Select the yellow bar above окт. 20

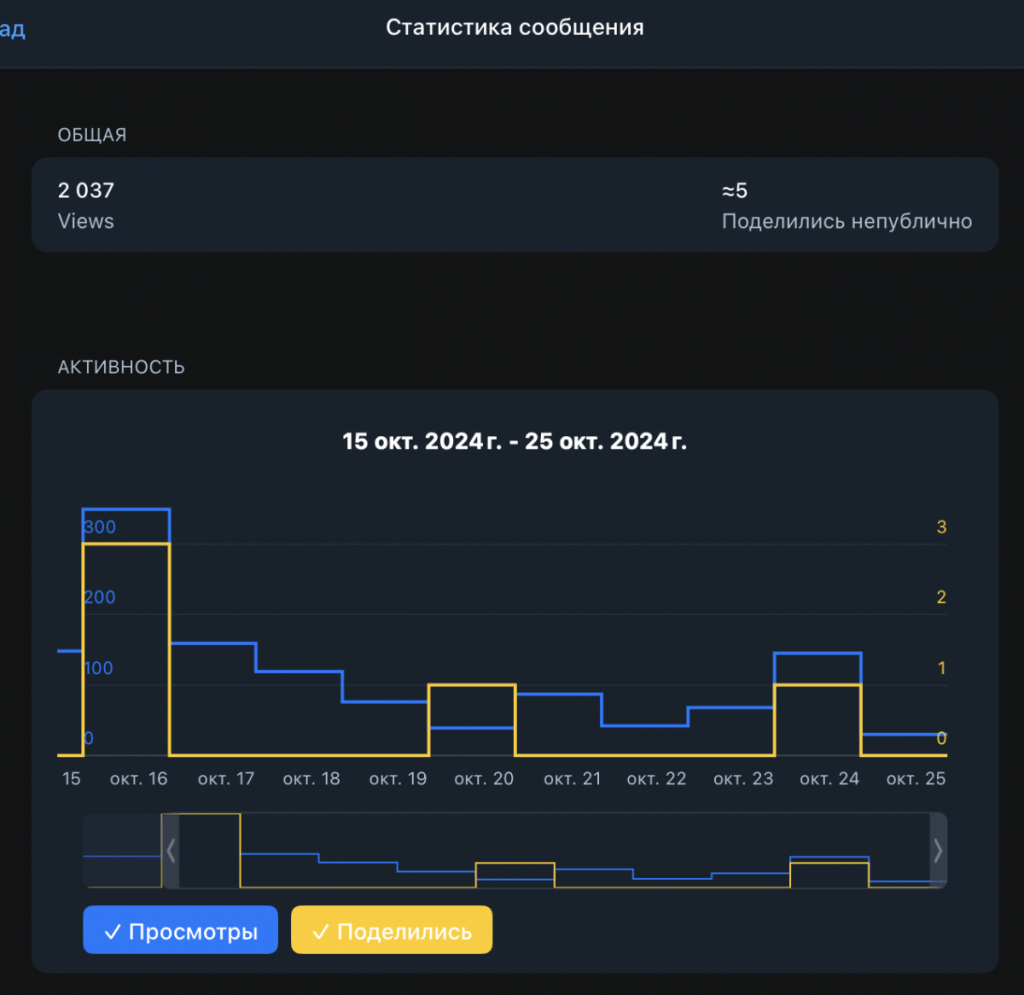pyautogui.click(x=472, y=719)
